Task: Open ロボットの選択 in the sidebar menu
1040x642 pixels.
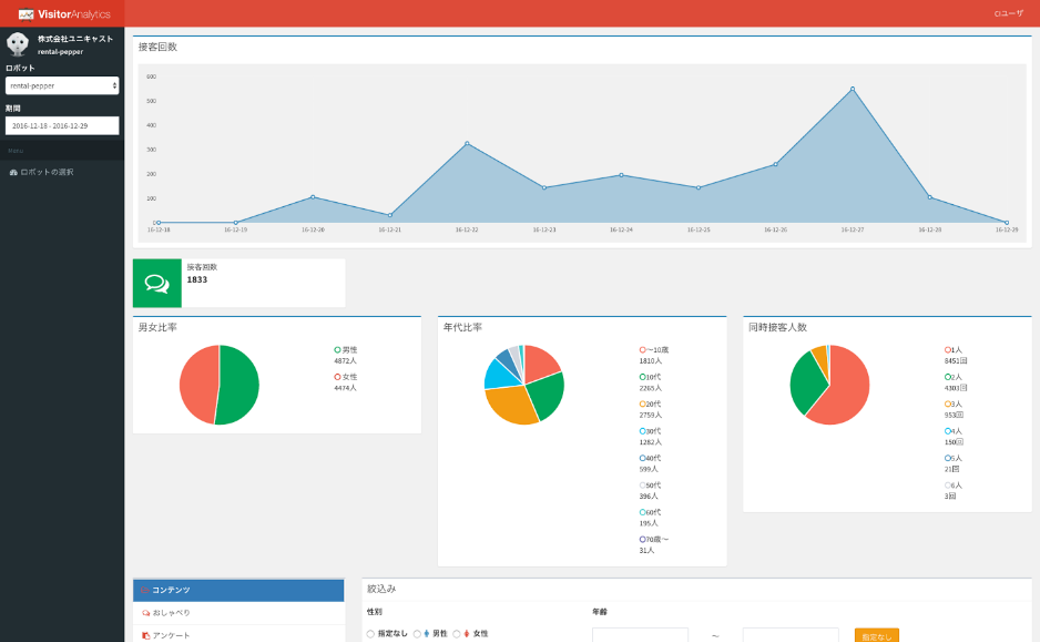Action: coord(46,172)
